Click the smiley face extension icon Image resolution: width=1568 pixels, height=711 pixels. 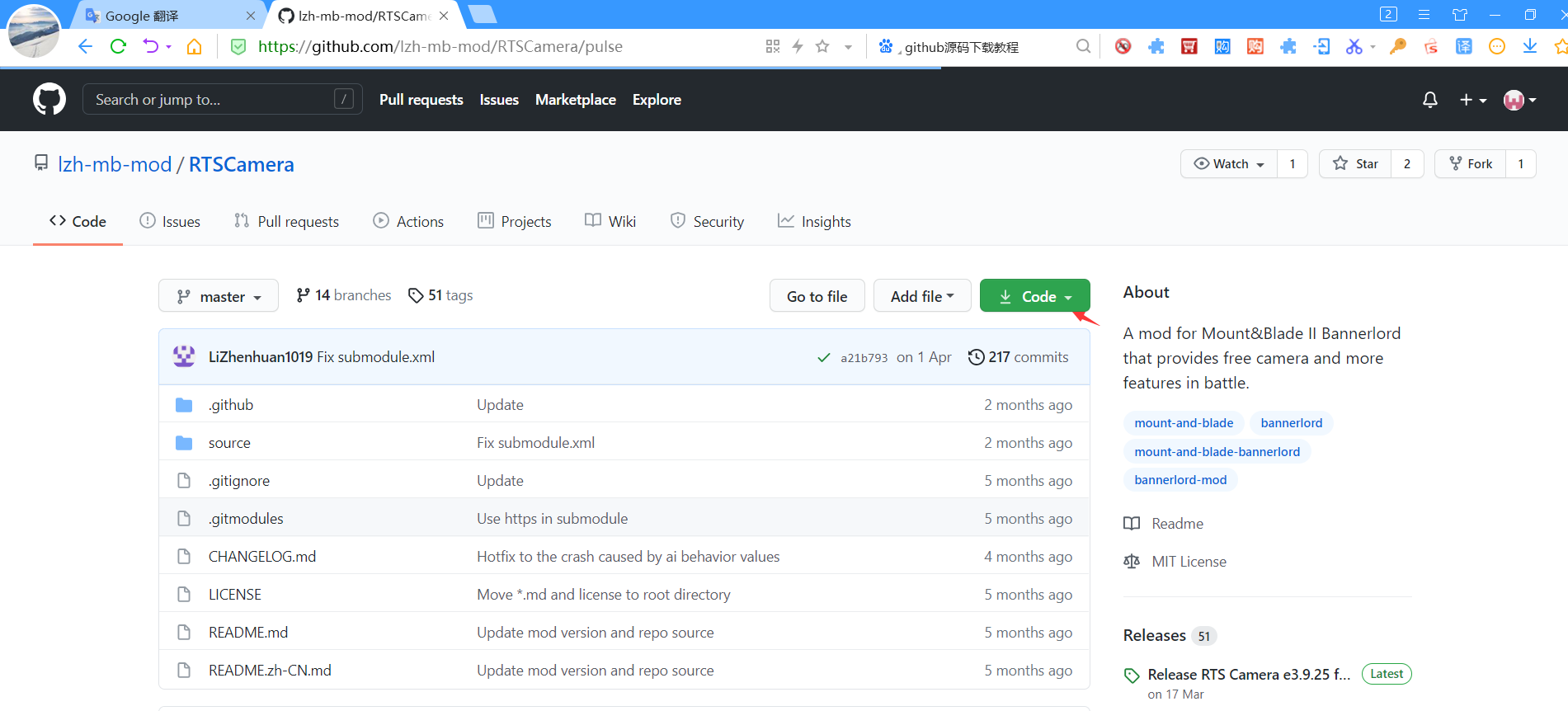click(x=1497, y=46)
